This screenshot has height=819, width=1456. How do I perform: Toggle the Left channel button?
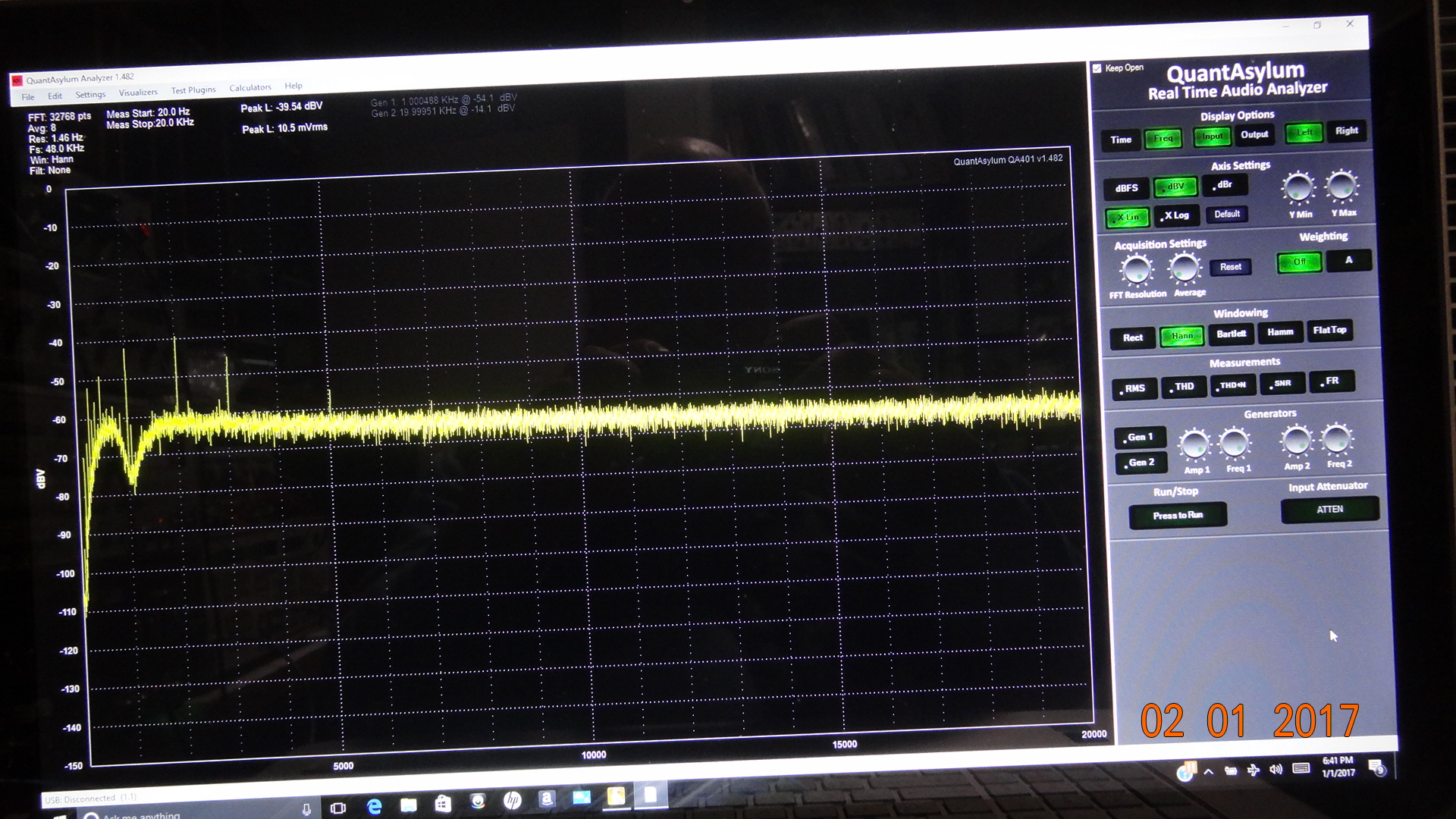[x=1304, y=133]
